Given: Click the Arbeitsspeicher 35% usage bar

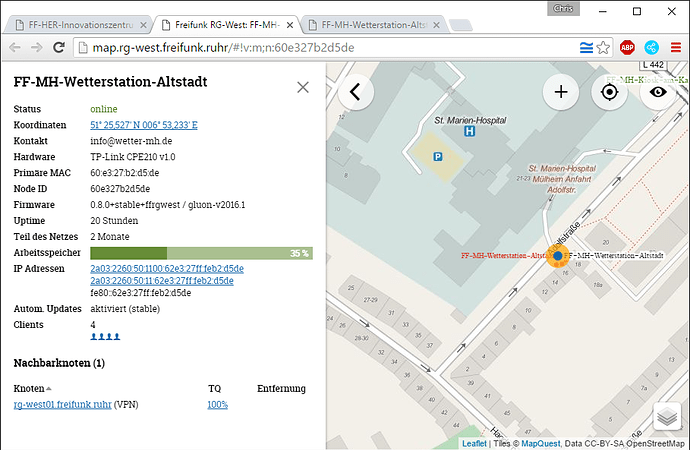Looking at the screenshot, I should coord(202,253).
